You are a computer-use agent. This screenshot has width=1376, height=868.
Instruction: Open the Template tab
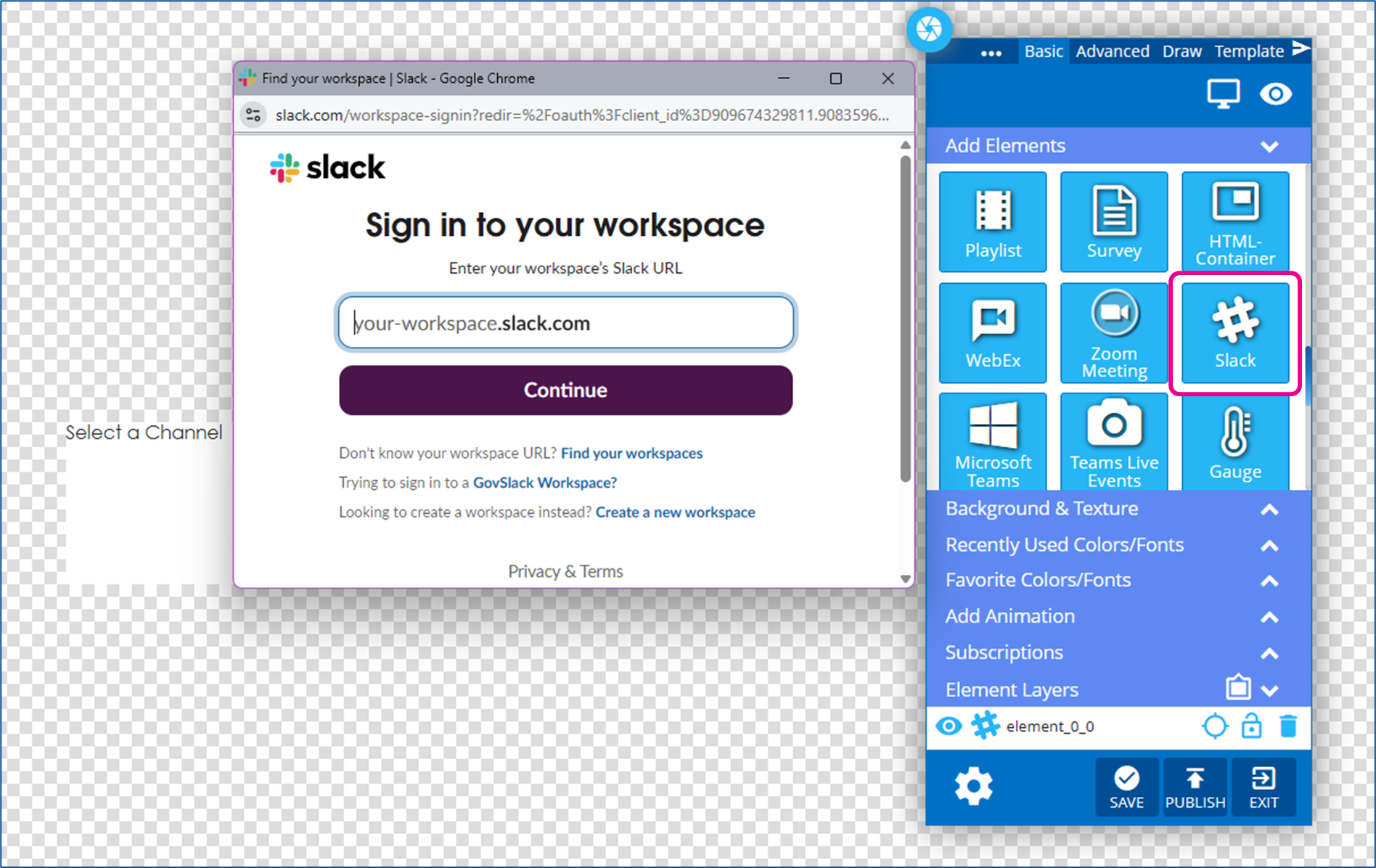pyautogui.click(x=1249, y=52)
